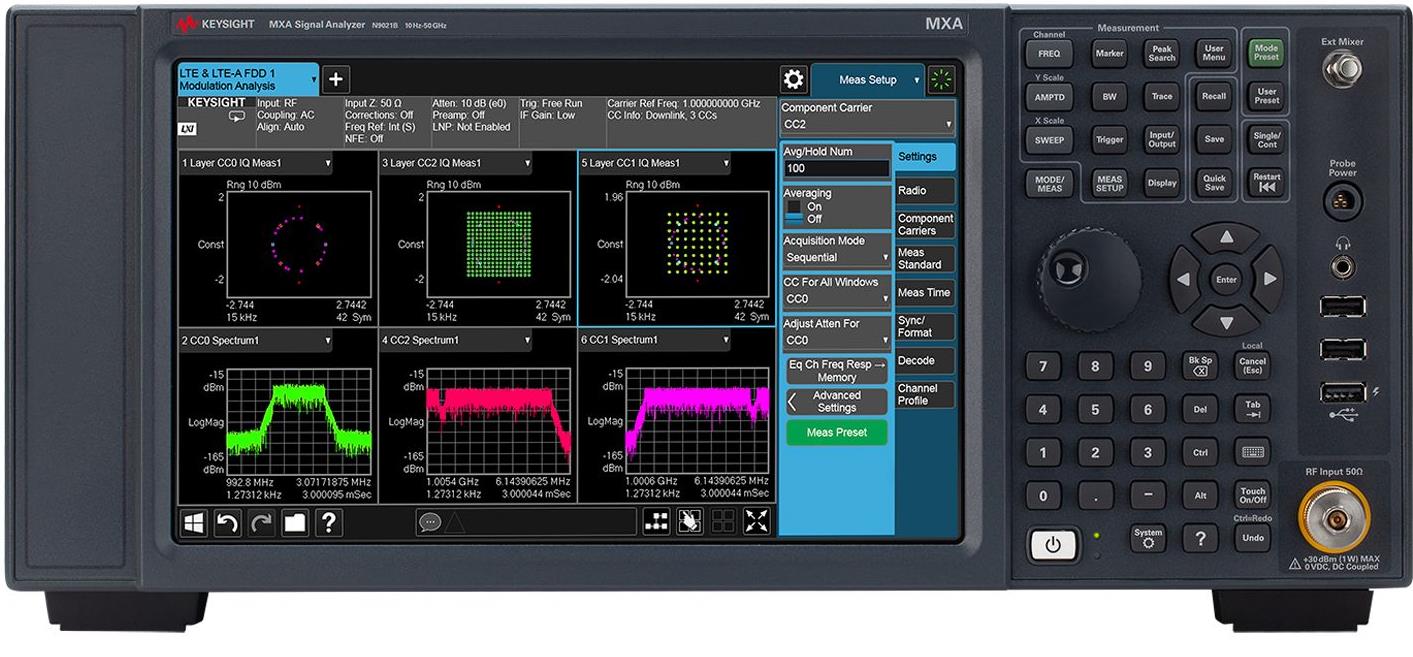Screen dimensions: 1413x657
Task: Click the undo arrow icon
Action: click(x=228, y=522)
